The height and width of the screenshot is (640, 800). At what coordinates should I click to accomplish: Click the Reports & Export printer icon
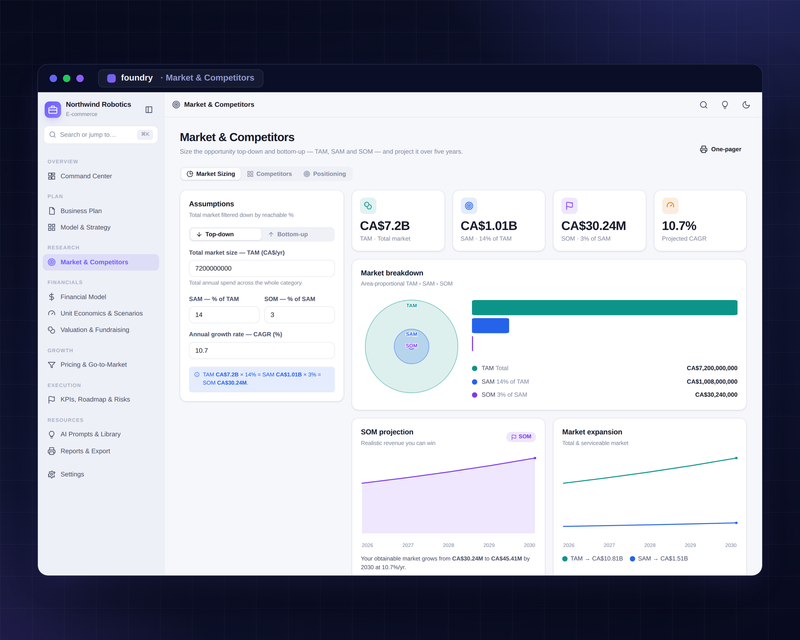(x=52, y=451)
